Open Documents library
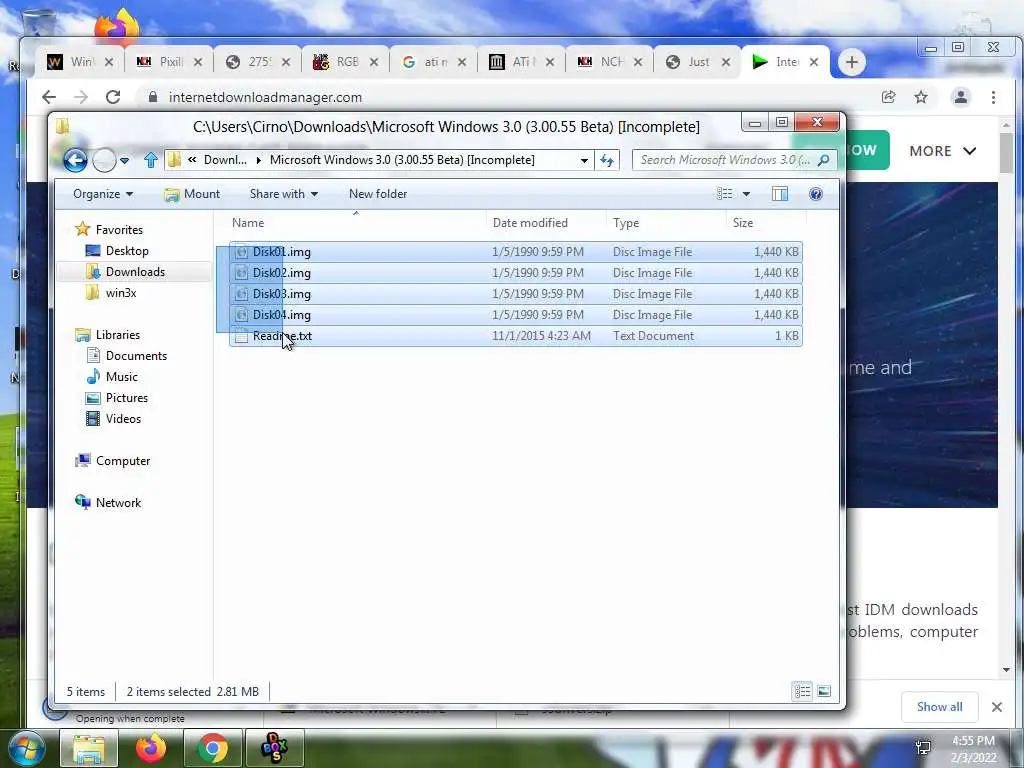Image resolution: width=1024 pixels, height=768 pixels. click(x=136, y=356)
